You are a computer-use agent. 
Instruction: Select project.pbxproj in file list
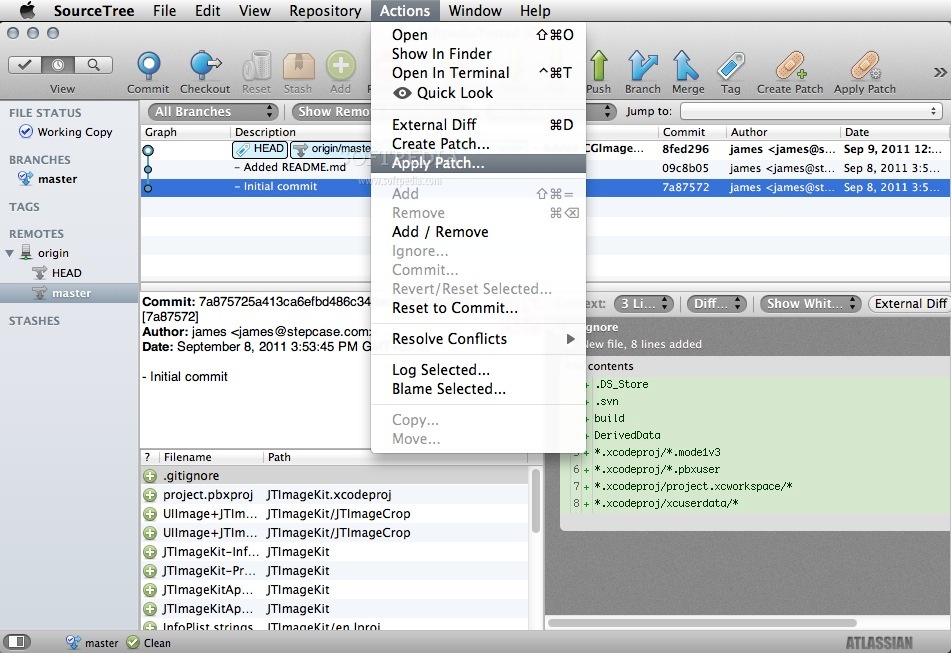tap(334, 495)
